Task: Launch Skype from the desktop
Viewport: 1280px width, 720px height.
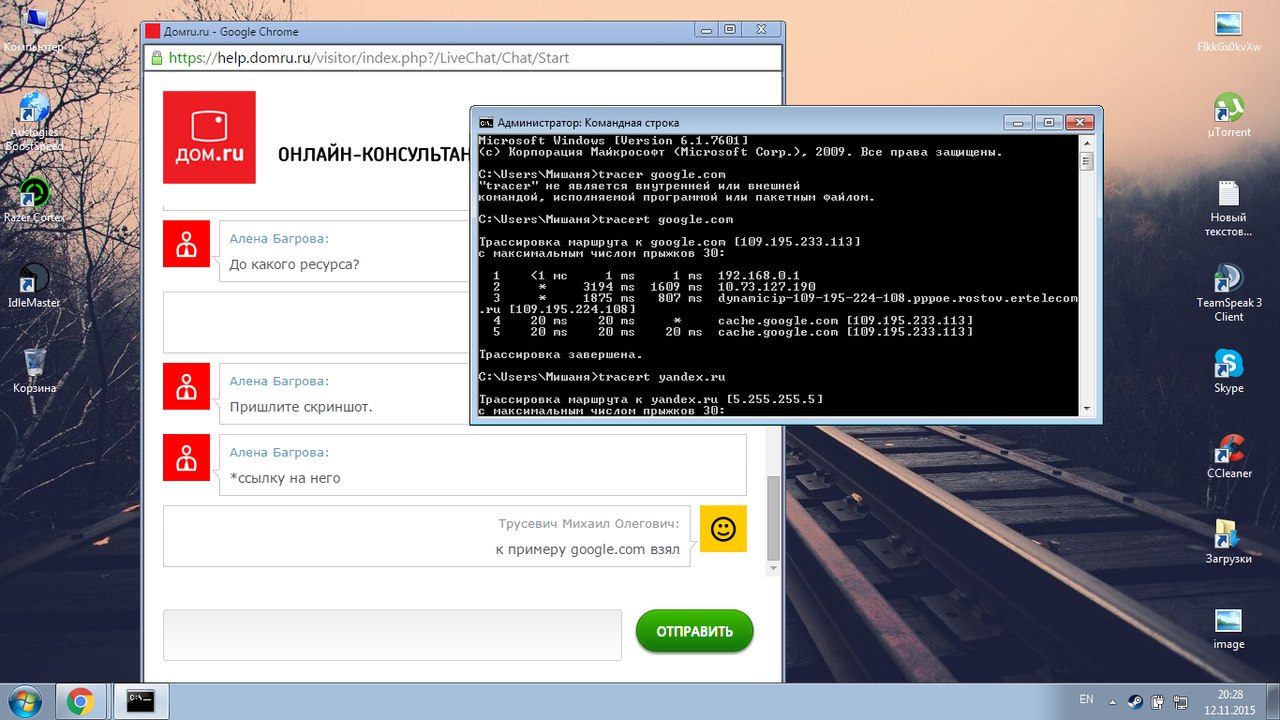Action: (1228, 371)
